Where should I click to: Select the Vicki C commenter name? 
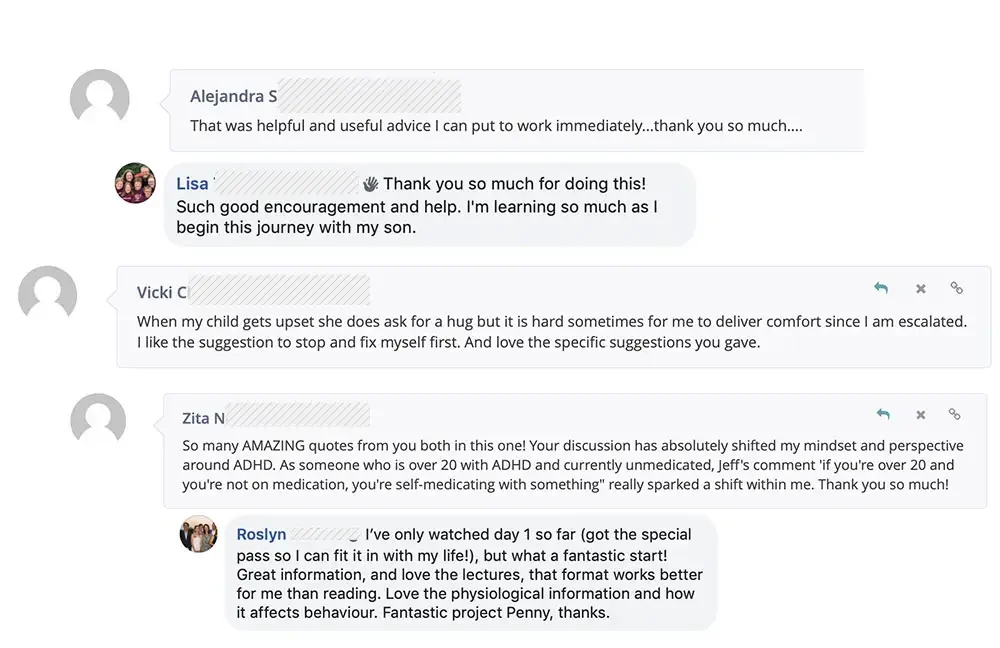coord(162,293)
